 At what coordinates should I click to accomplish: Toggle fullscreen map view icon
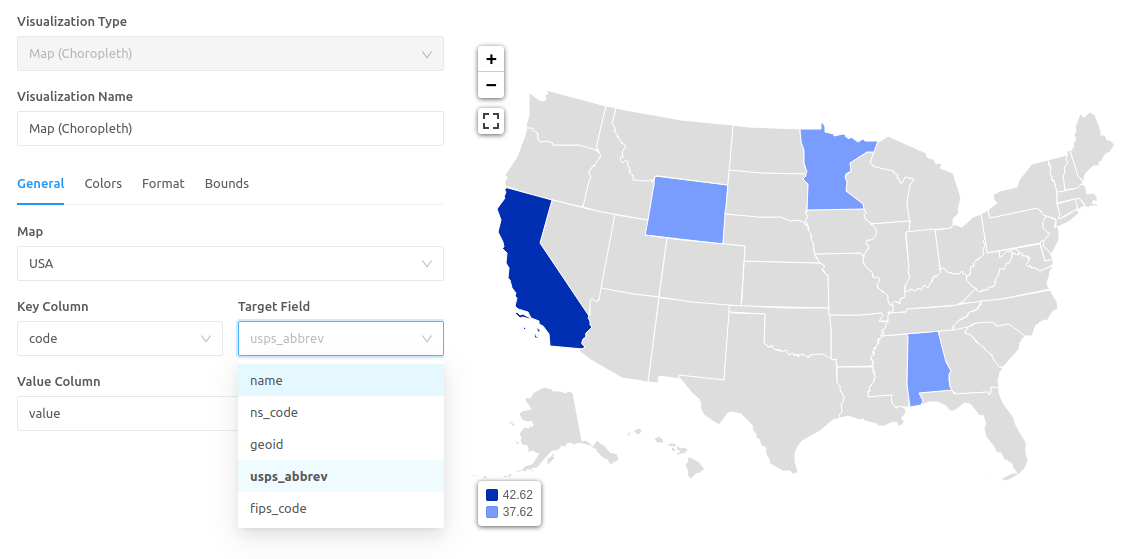pyautogui.click(x=491, y=121)
